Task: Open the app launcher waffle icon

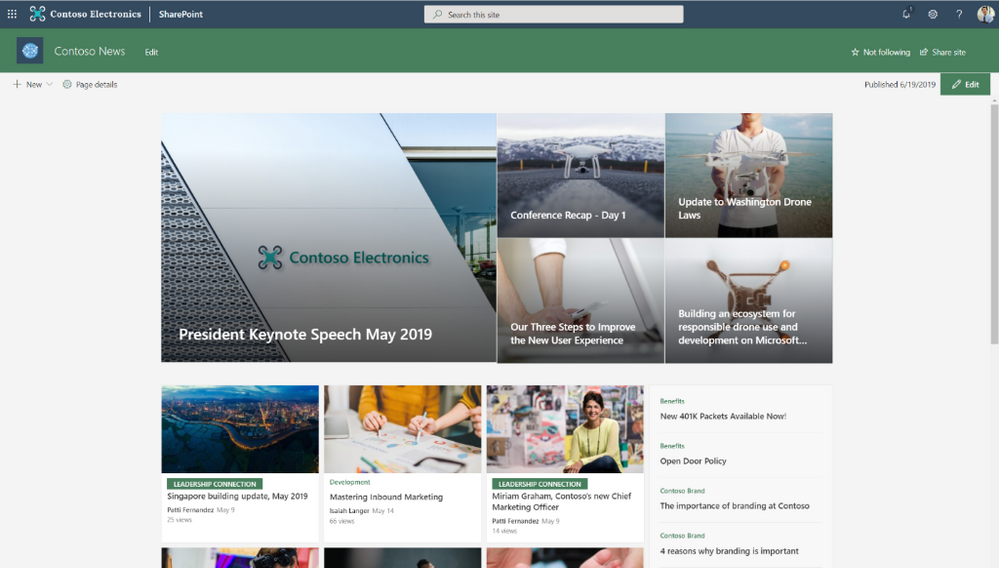Action: pos(12,14)
